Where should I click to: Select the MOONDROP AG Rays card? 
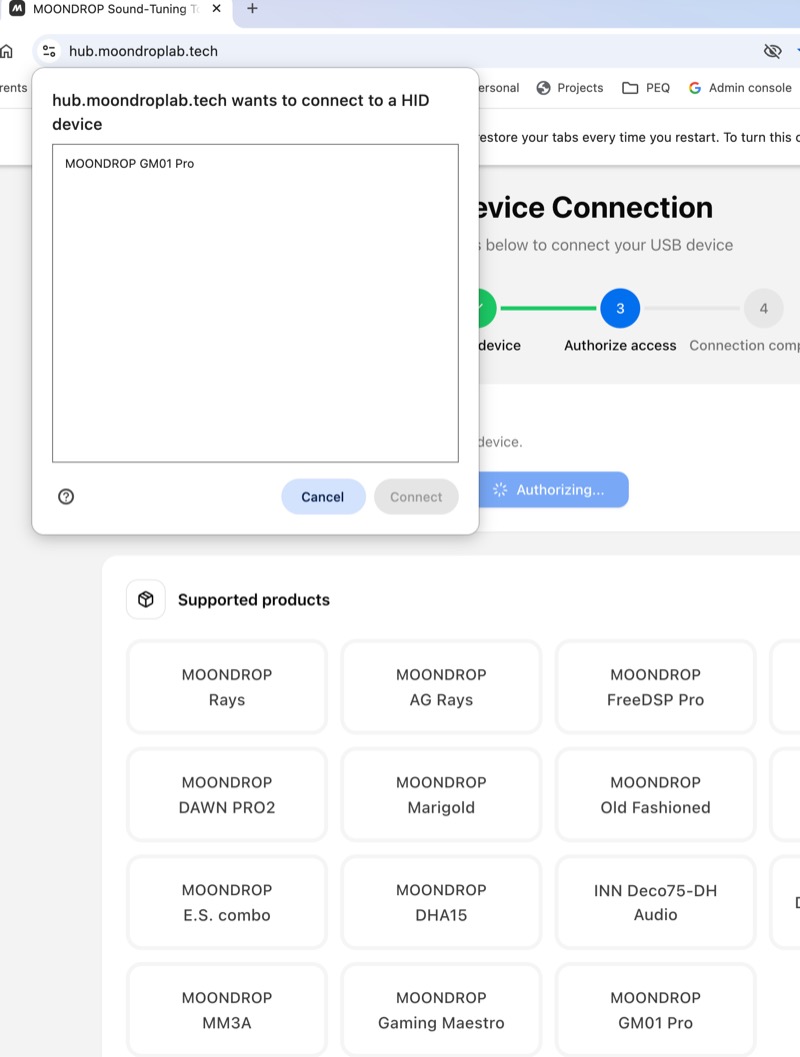click(x=441, y=687)
